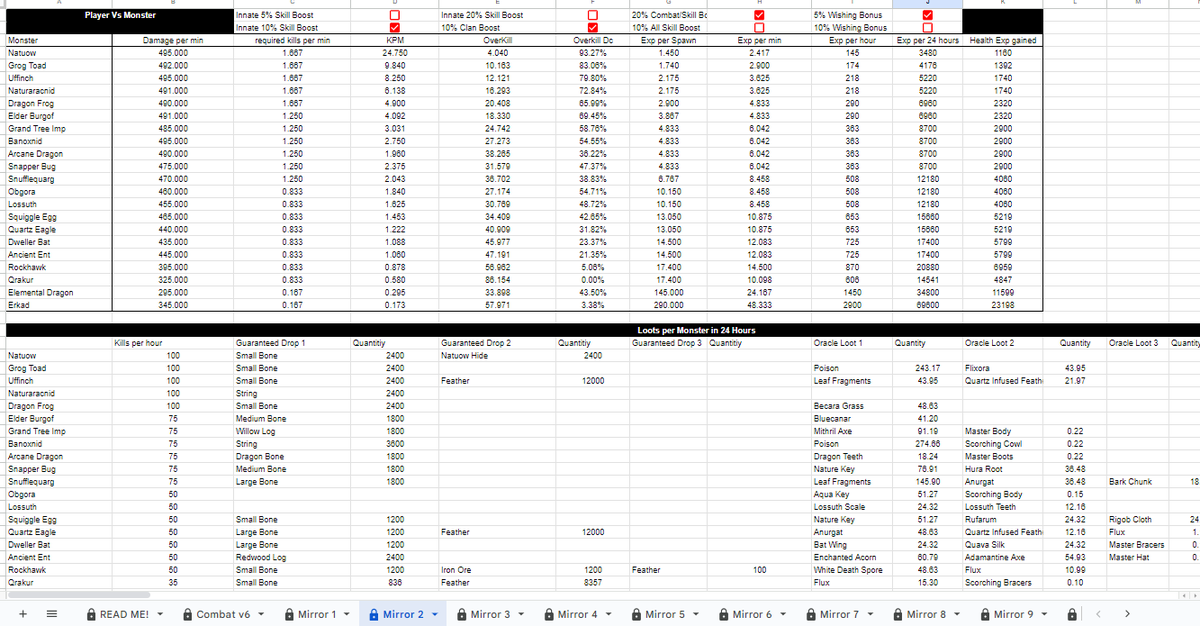Select the Kills per hour header

(175, 343)
